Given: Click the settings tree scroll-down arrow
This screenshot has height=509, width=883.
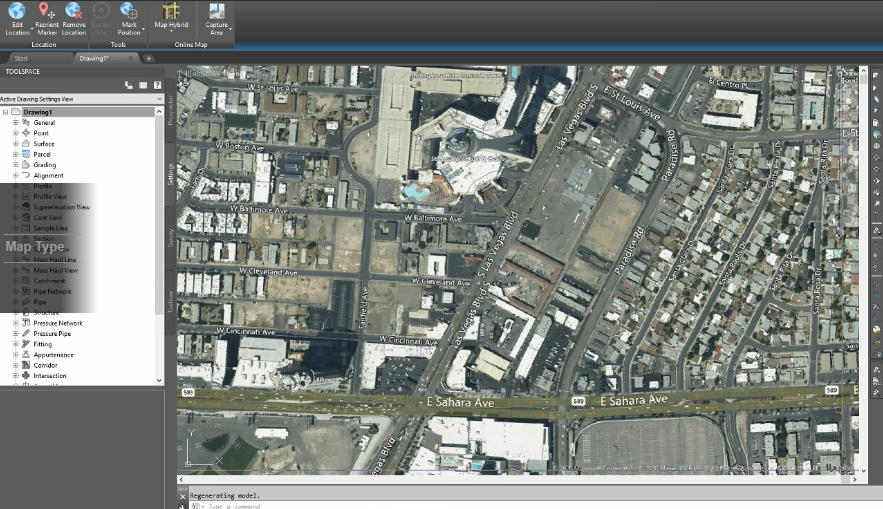Looking at the screenshot, I should (x=159, y=381).
